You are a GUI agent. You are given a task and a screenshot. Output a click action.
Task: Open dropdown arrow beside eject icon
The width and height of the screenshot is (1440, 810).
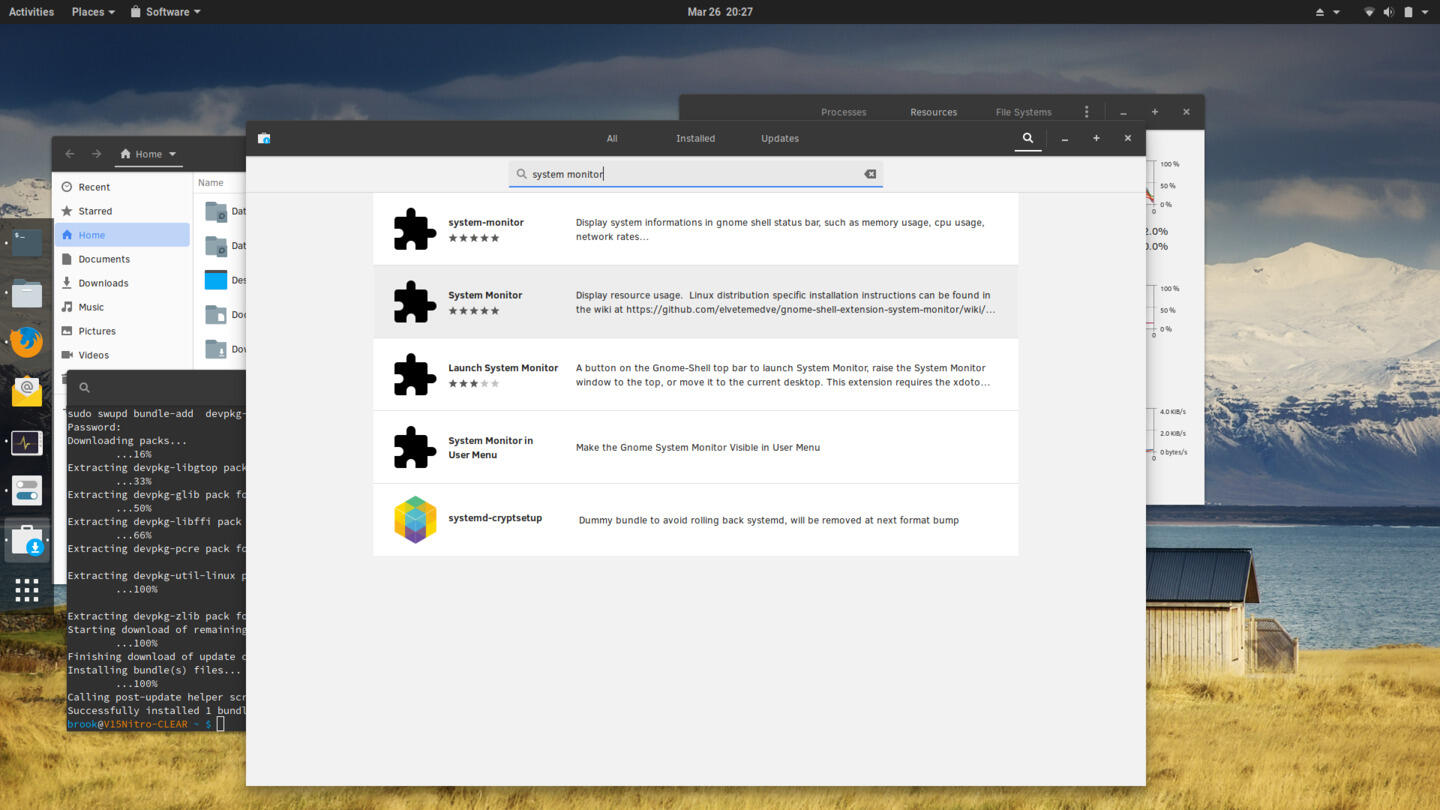[x=1336, y=12]
